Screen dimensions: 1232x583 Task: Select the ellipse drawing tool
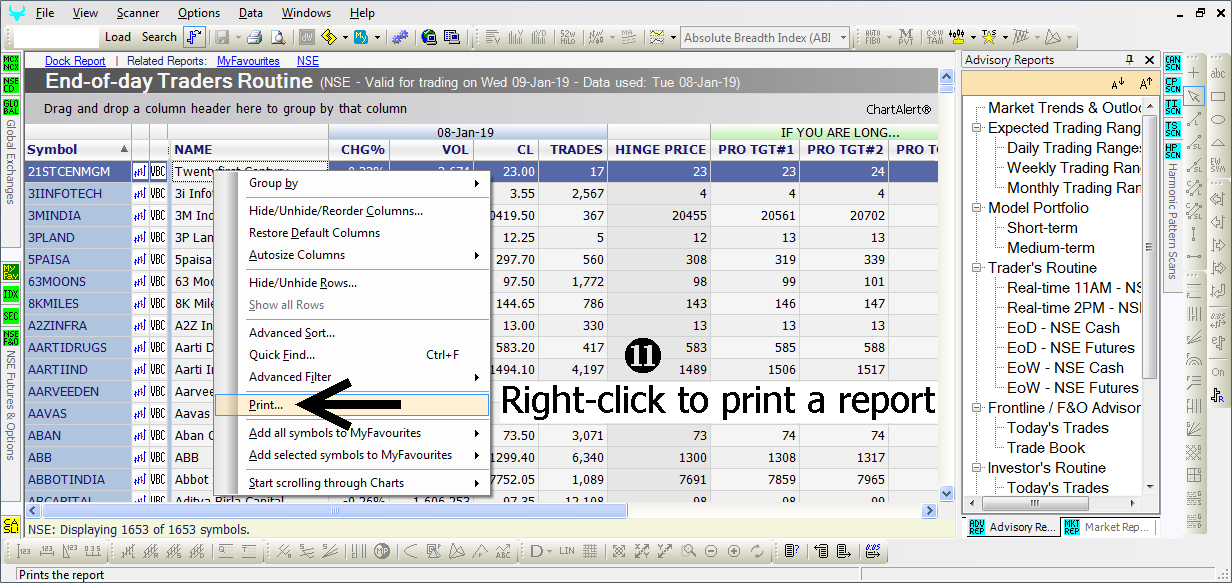coord(1218,119)
